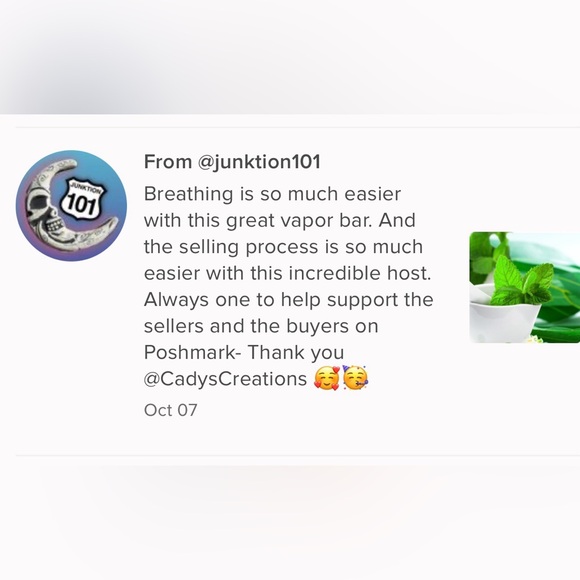Screen dimensions: 580x580
Task: Click the word "From" before the username
Action: (168, 162)
